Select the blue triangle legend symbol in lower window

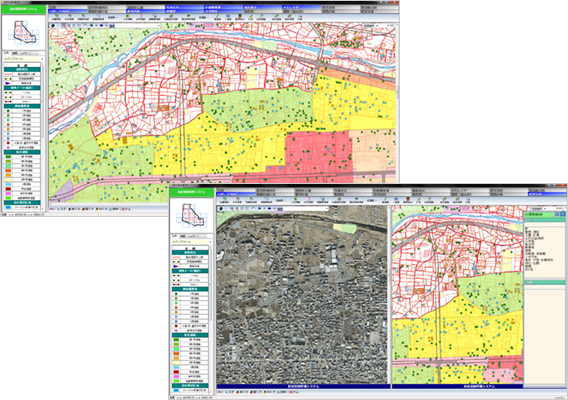[176, 266]
